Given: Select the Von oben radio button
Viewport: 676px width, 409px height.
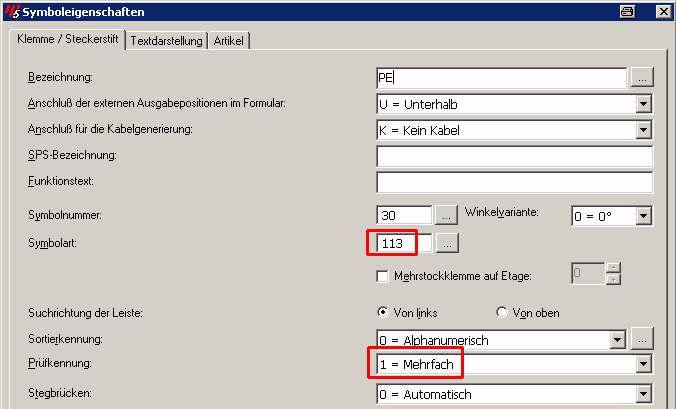Looking at the screenshot, I should [501, 312].
